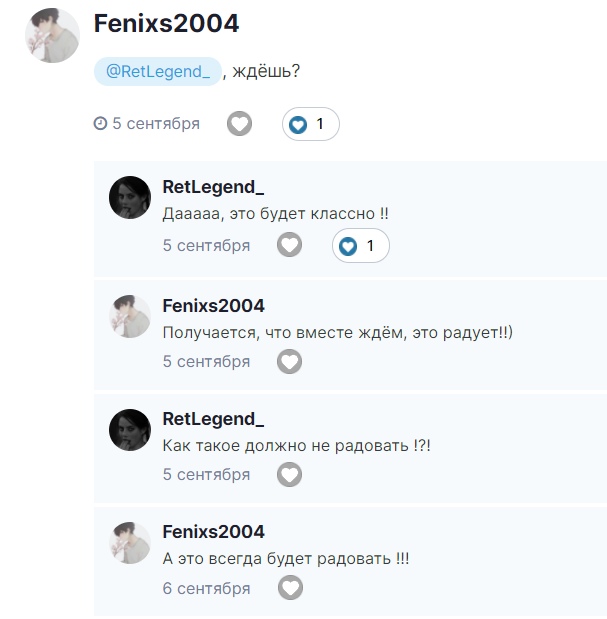Open the large Fenixs2004 avatar at top
This screenshot has width=607, height=619.
52,36
